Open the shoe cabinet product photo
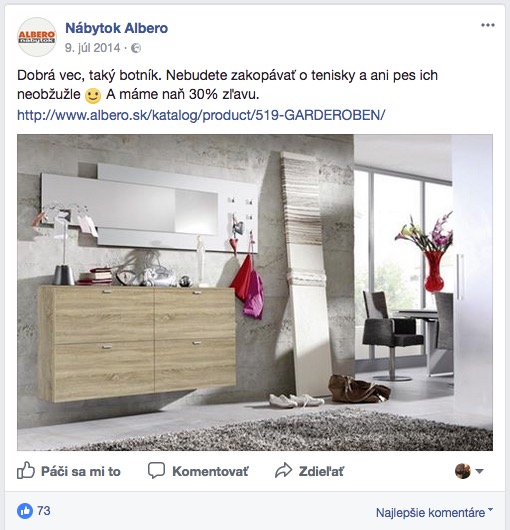The height and width of the screenshot is (530, 510). pos(255,292)
